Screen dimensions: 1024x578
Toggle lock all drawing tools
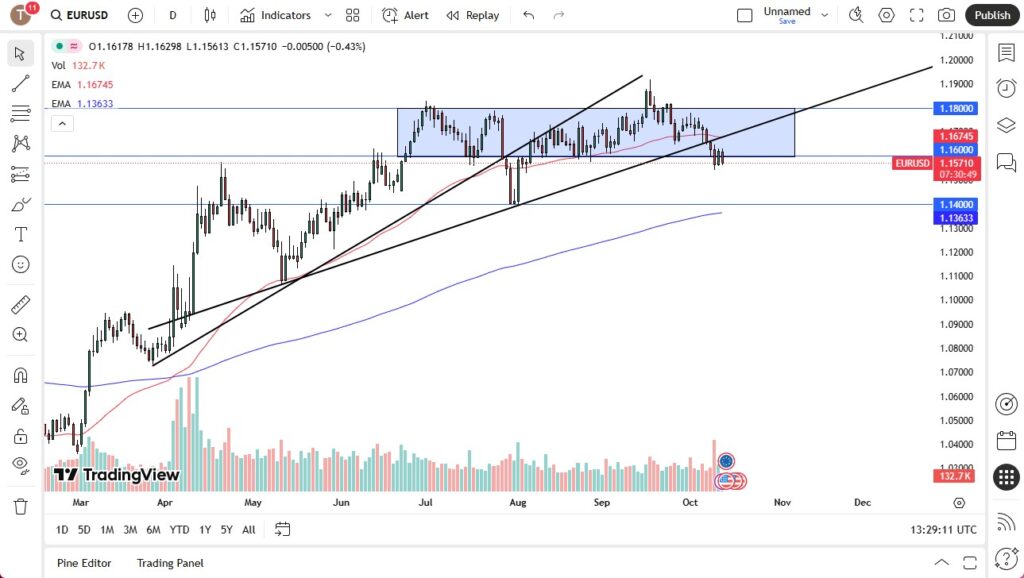[x=20, y=435]
